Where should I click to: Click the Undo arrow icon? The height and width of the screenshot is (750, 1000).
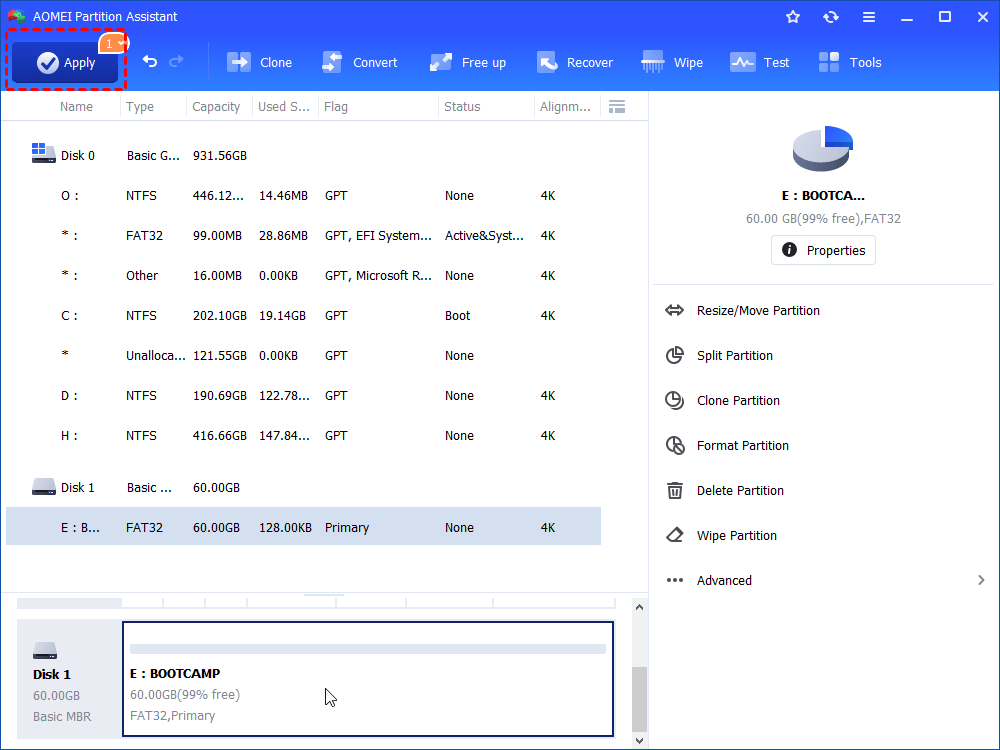point(150,61)
